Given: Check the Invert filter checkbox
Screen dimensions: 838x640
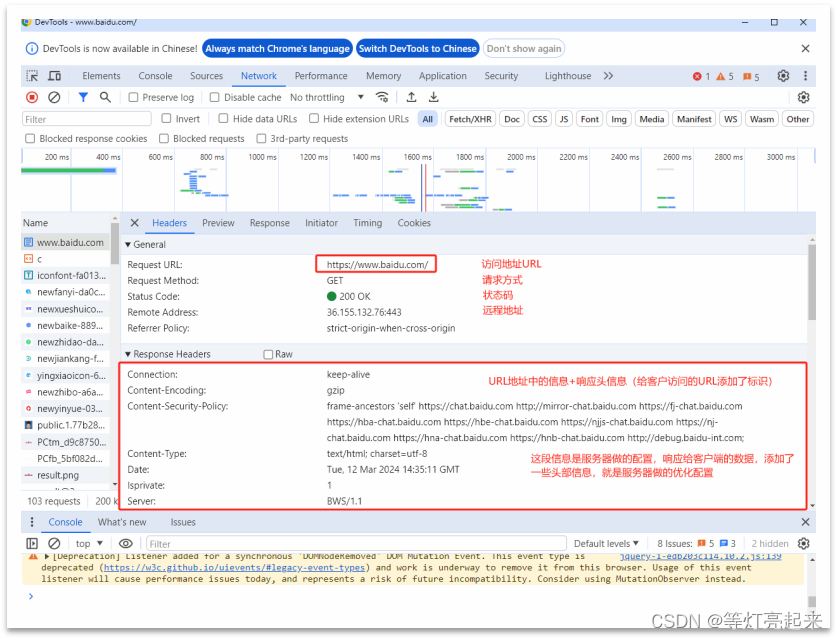Looking at the screenshot, I should (x=166, y=118).
